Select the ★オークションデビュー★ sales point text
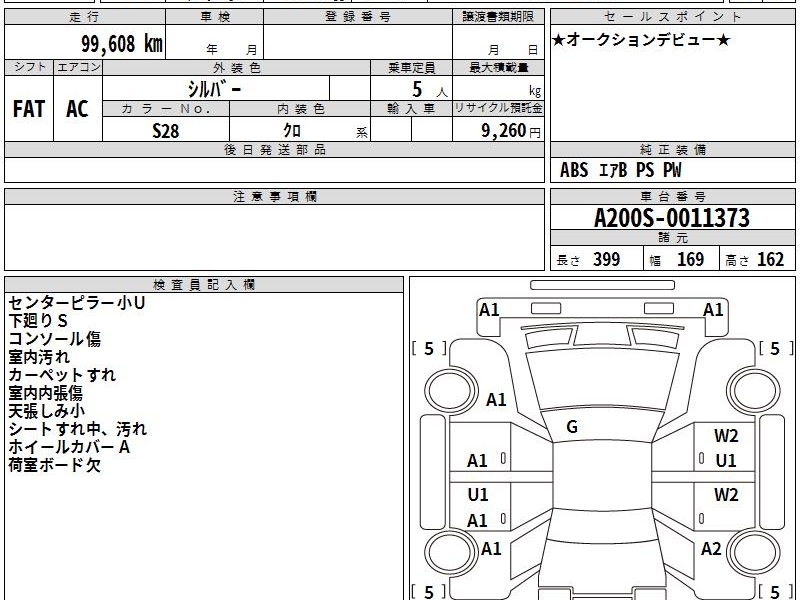 (641, 40)
